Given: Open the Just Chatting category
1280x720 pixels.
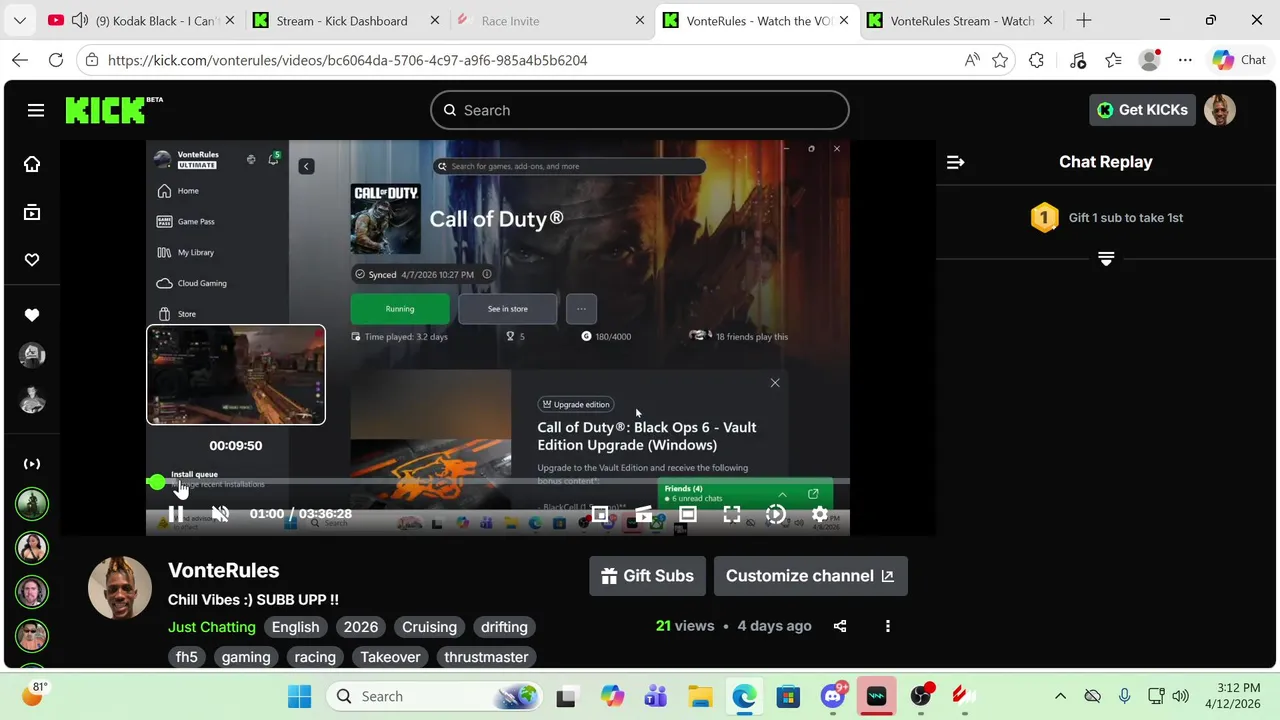Looking at the screenshot, I should click(212, 627).
